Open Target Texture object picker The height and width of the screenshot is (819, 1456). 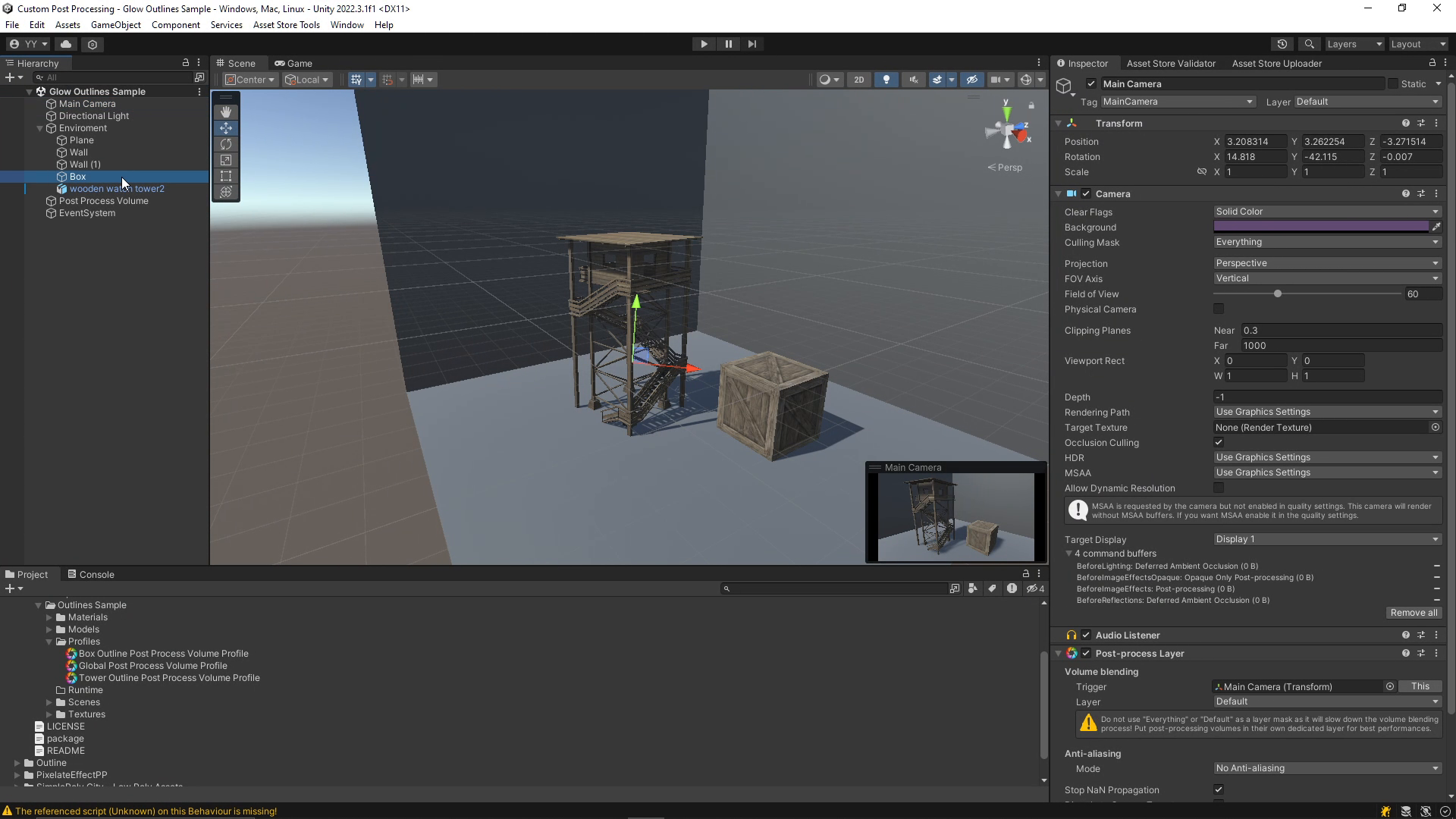[x=1435, y=428]
